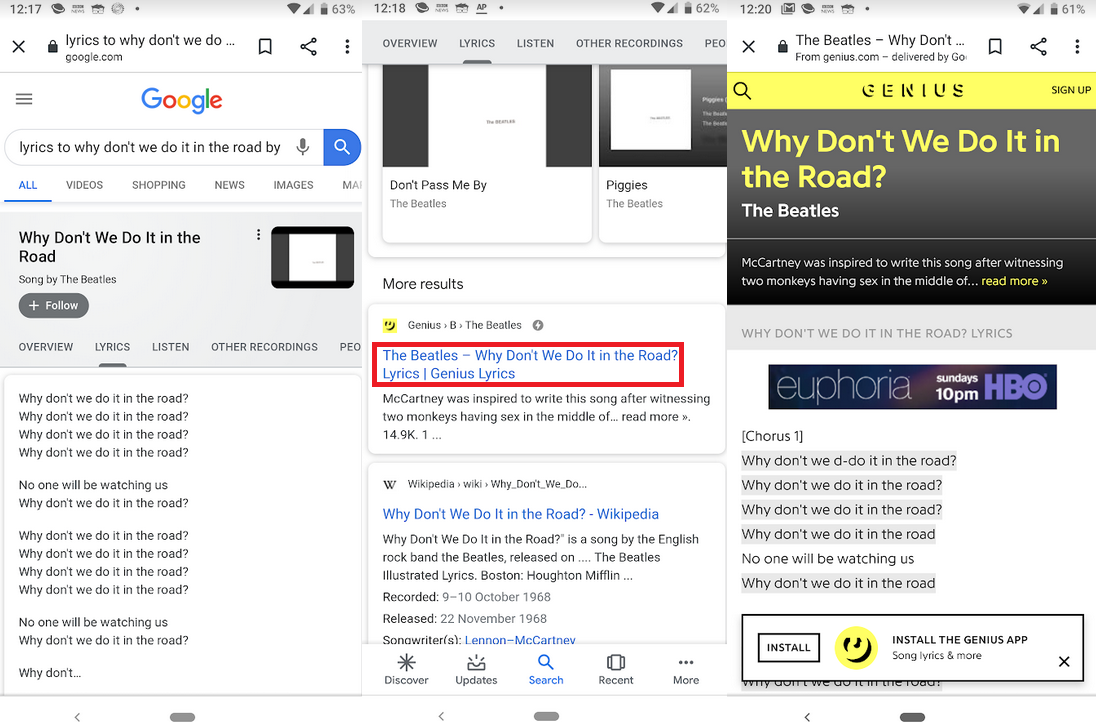This screenshot has width=1096, height=722.
Task: Select OTHER RECORDINGS in middle screen top bar
Action: click(x=629, y=43)
